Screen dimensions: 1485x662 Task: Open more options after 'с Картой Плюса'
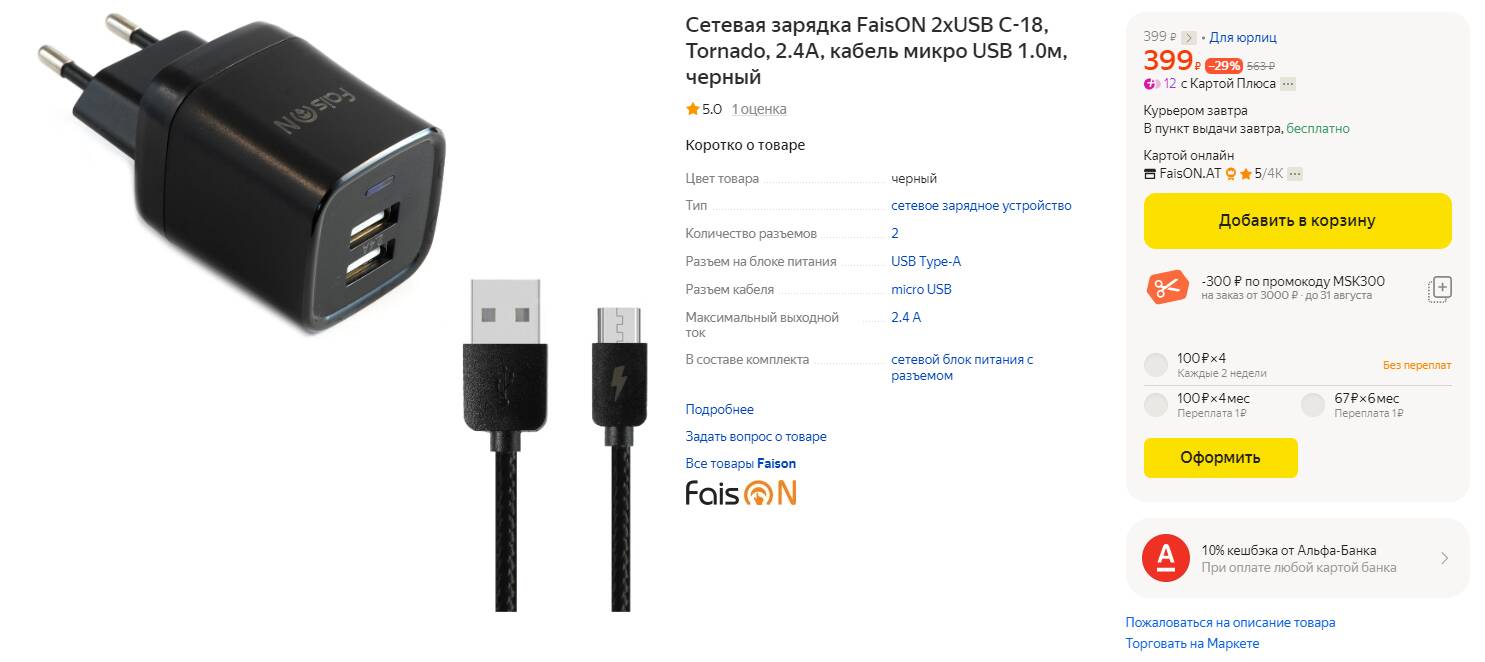coord(1288,84)
